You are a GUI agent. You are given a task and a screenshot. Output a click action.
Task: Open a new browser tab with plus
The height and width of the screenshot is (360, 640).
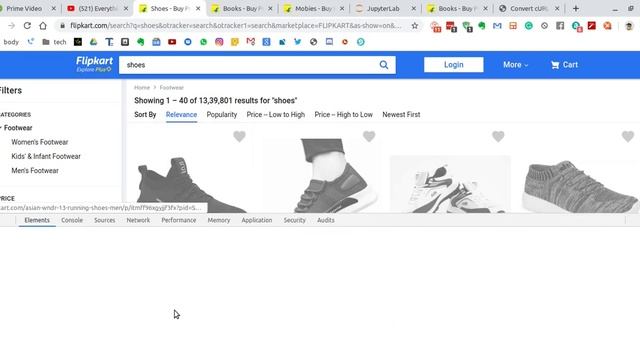pos(576,9)
